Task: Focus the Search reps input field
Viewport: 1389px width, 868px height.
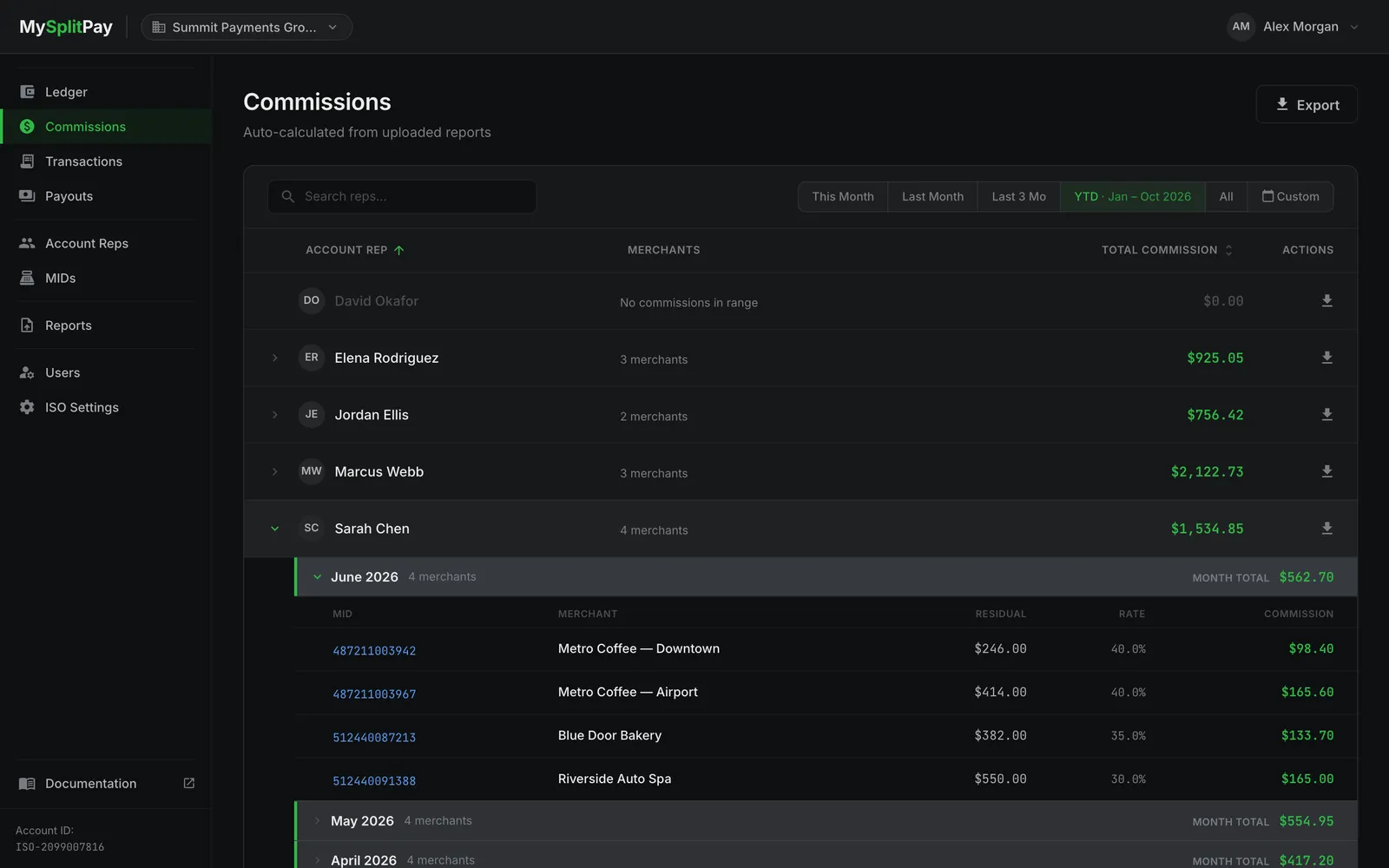Action: 402,197
